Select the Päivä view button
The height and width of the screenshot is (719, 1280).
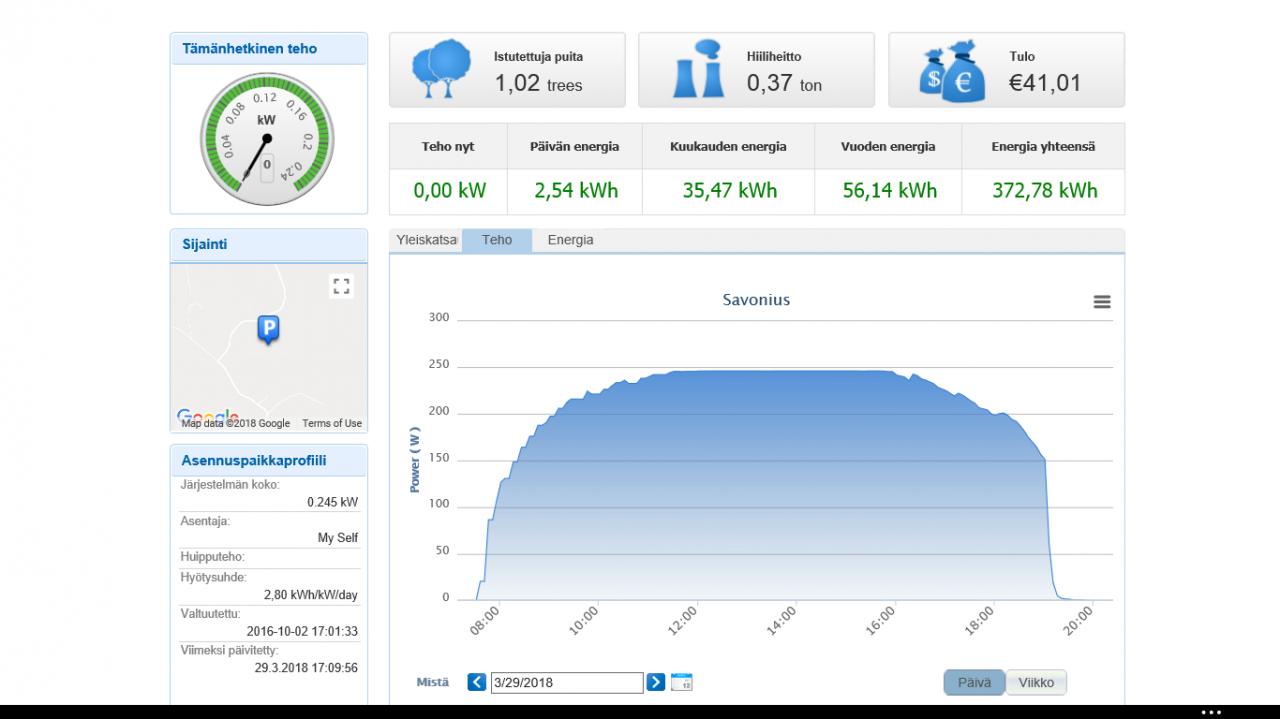pos(975,683)
